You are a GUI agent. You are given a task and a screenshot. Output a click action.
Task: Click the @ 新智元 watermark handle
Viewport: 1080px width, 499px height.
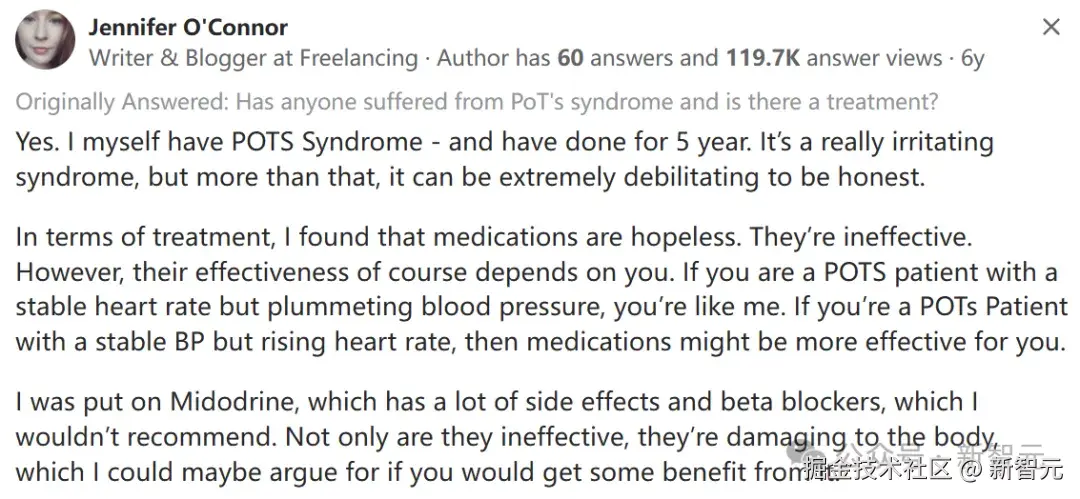(x=1012, y=470)
